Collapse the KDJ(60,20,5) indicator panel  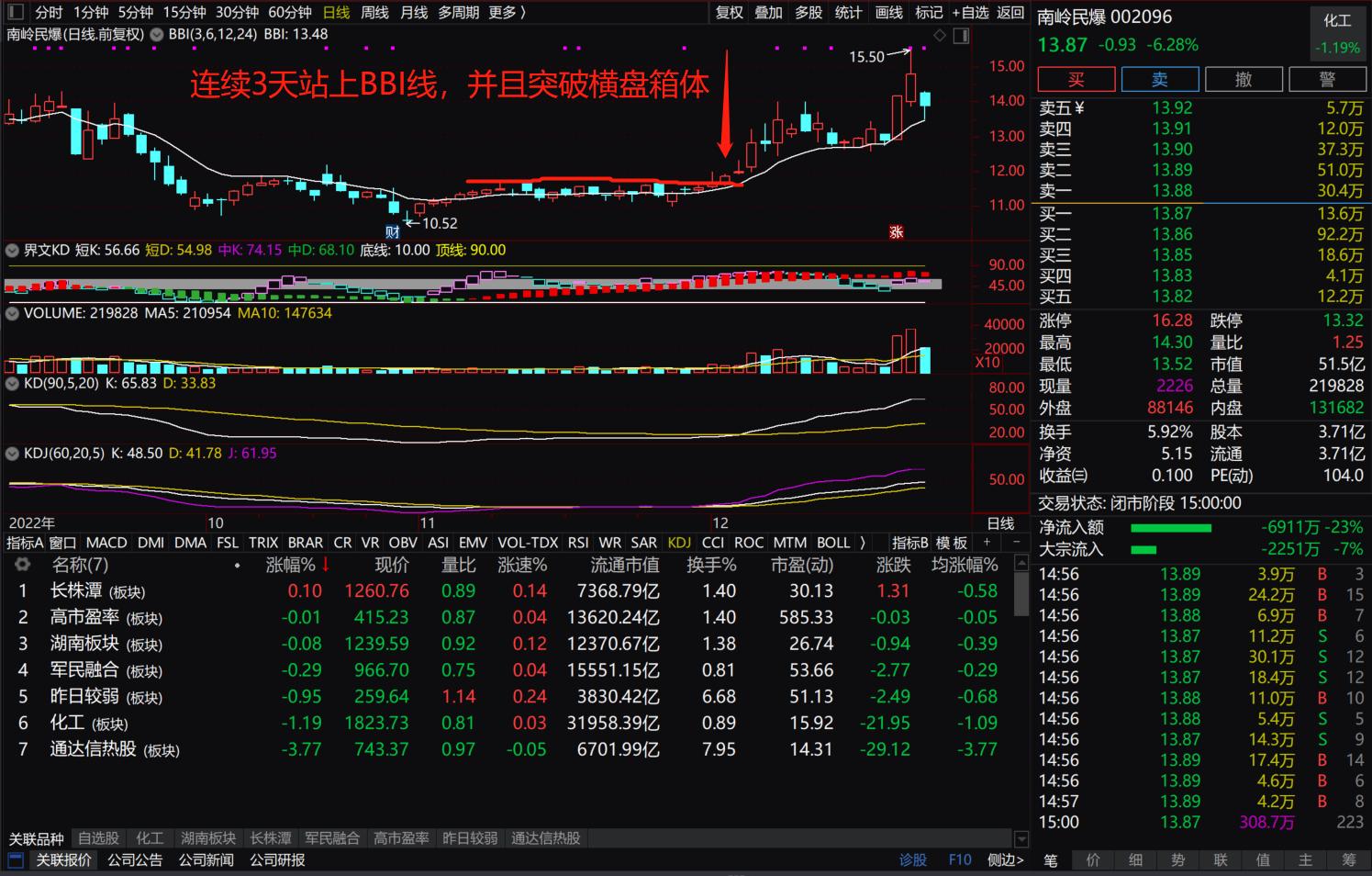click(12, 454)
